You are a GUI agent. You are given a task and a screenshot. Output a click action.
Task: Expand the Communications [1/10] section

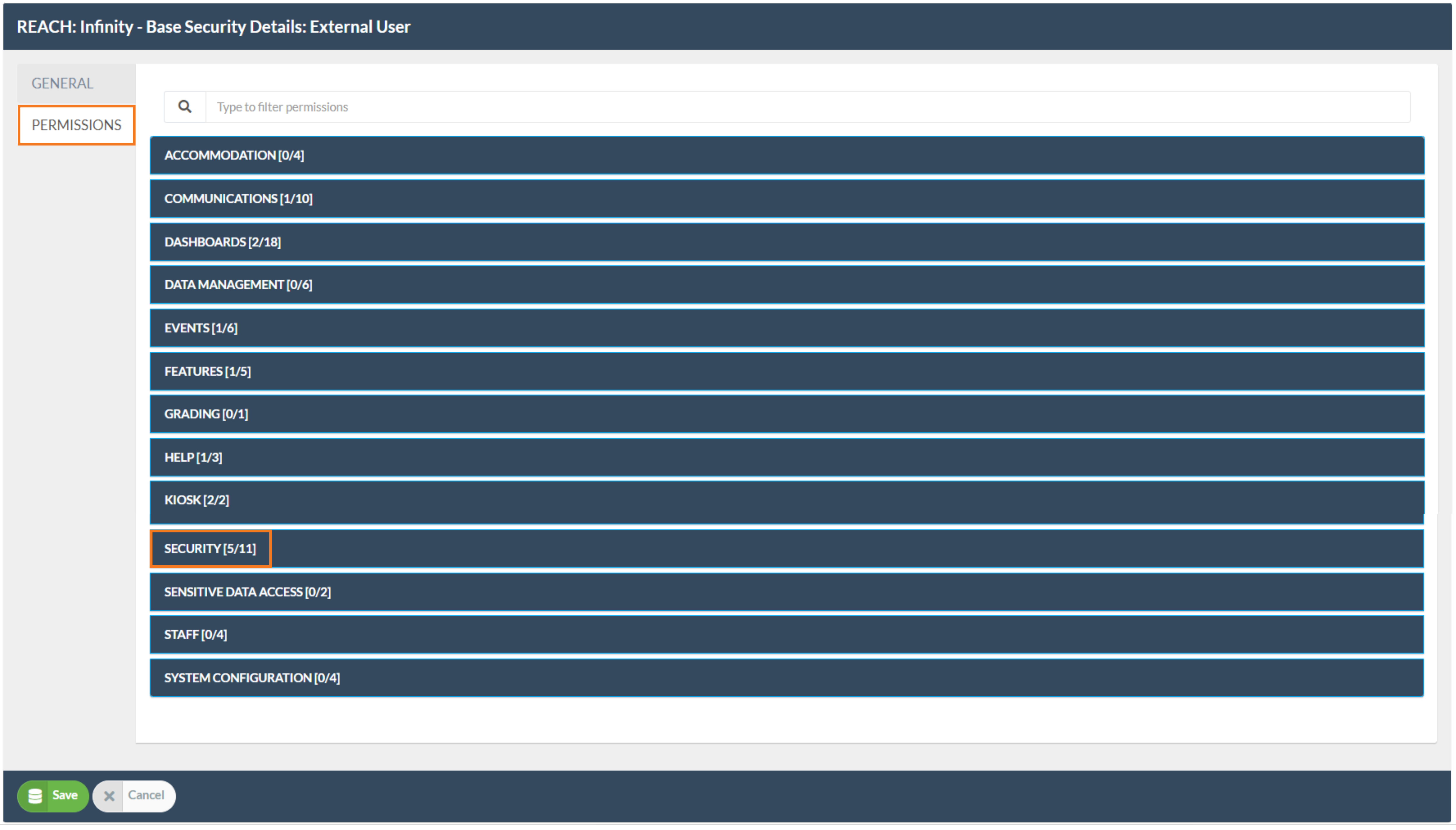tap(238, 198)
